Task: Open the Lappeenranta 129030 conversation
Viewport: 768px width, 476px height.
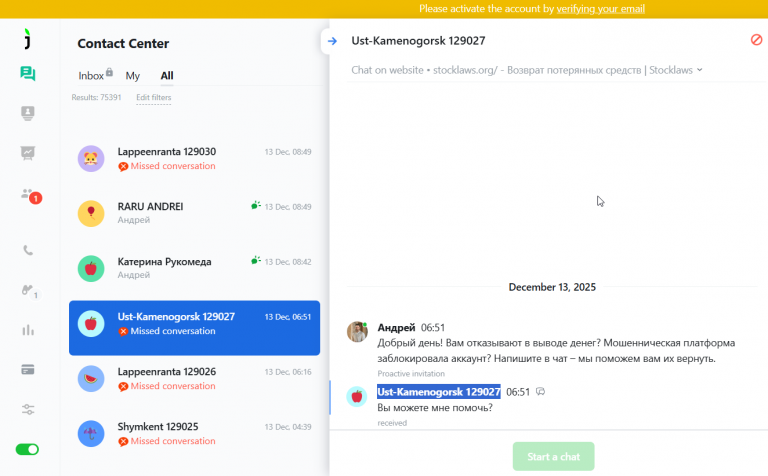Action: pyautogui.click(x=194, y=159)
